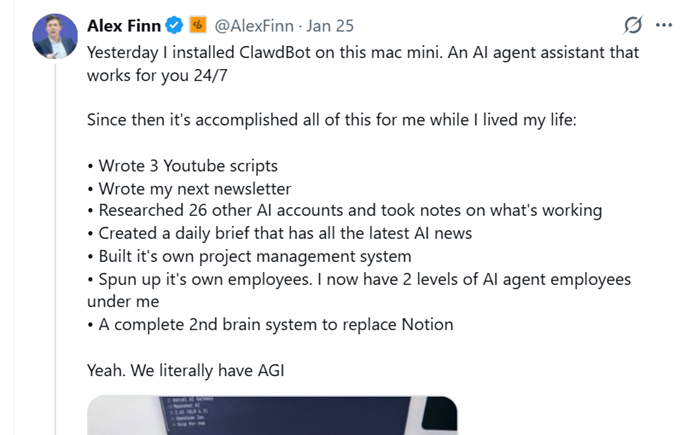This screenshot has width=692, height=435.
Task: Open the three-dot More menu on the tweet
Action: point(663,26)
